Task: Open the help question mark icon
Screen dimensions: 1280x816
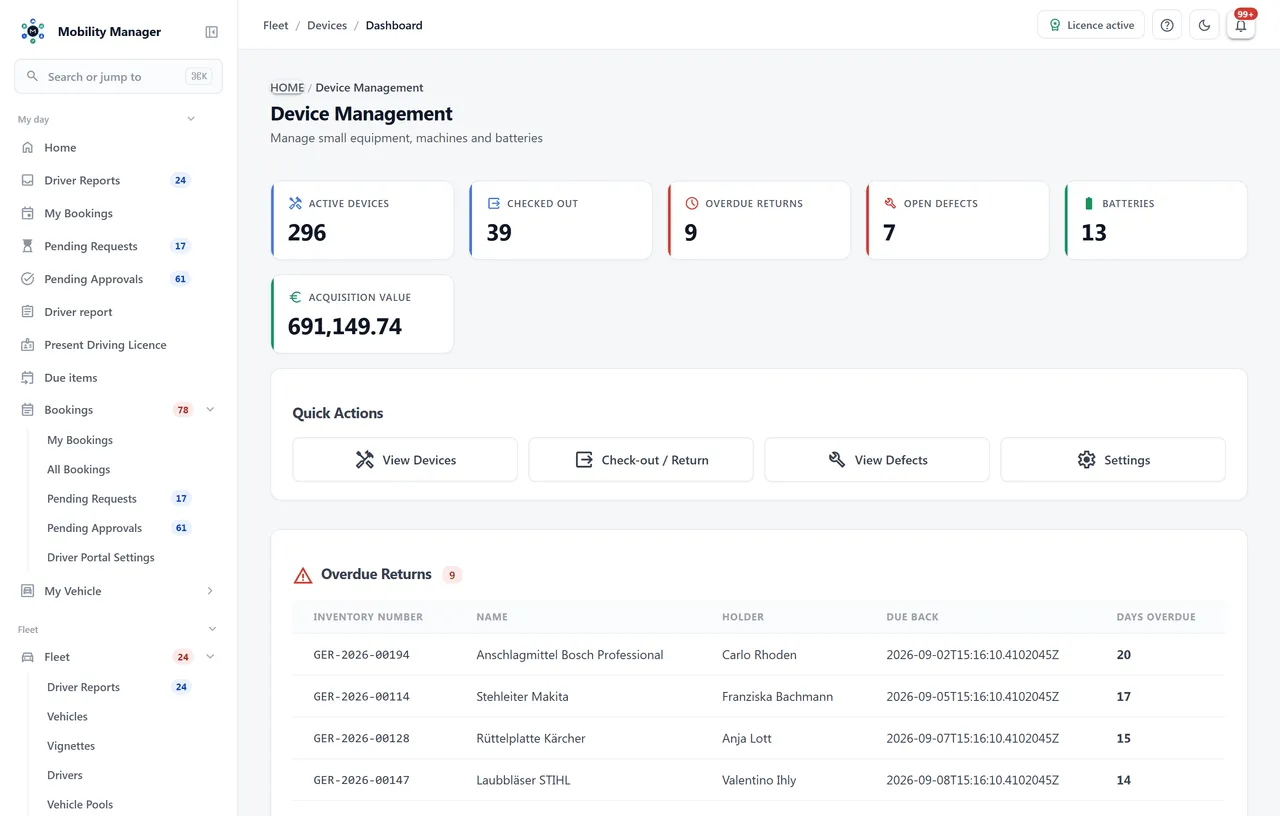Action: (1167, 25)
